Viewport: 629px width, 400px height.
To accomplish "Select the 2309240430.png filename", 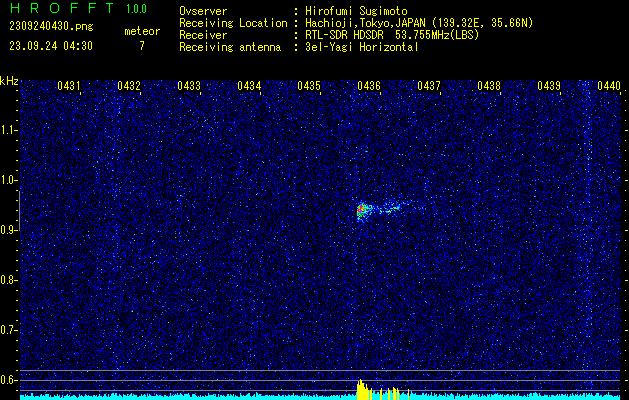I will [x=50, y=26].
